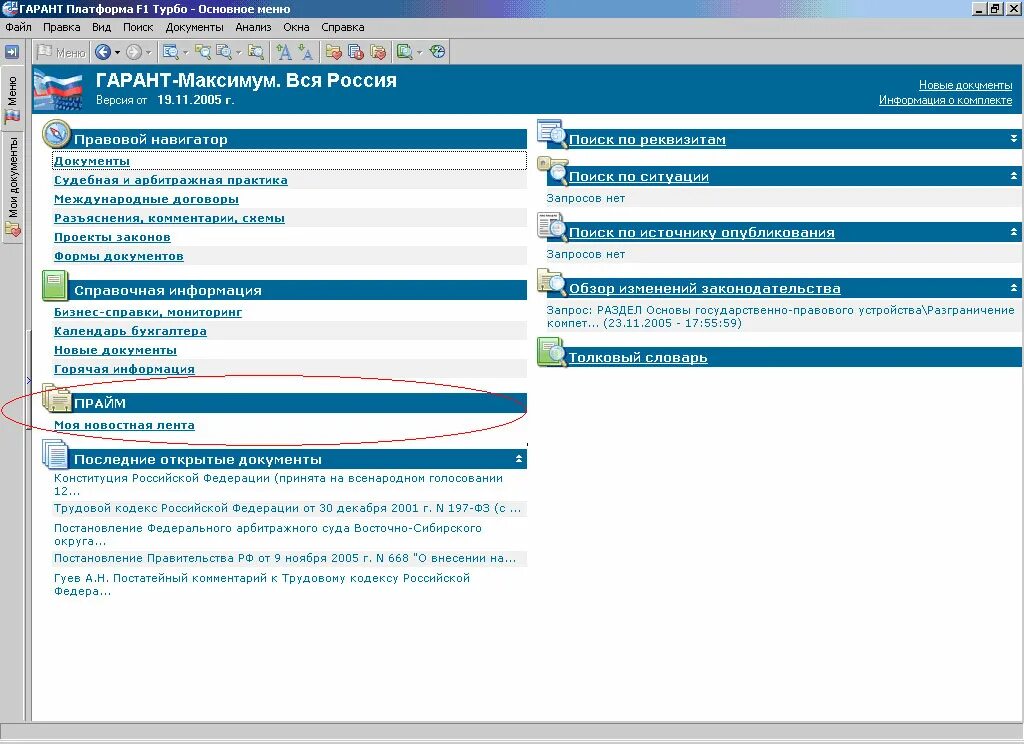Toggle the side panel pin icon
The width and height of the screenshot is (1024, 744).
point(12,52)
